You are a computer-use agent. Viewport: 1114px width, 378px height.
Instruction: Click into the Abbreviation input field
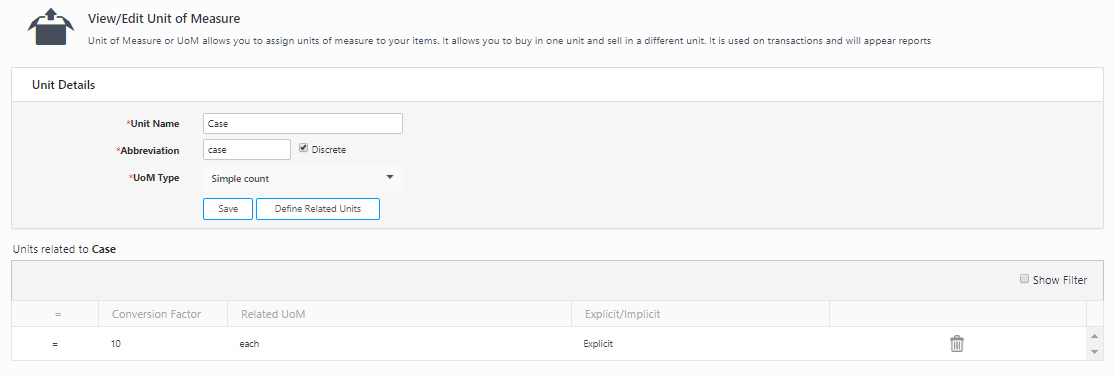coord(247,150)
